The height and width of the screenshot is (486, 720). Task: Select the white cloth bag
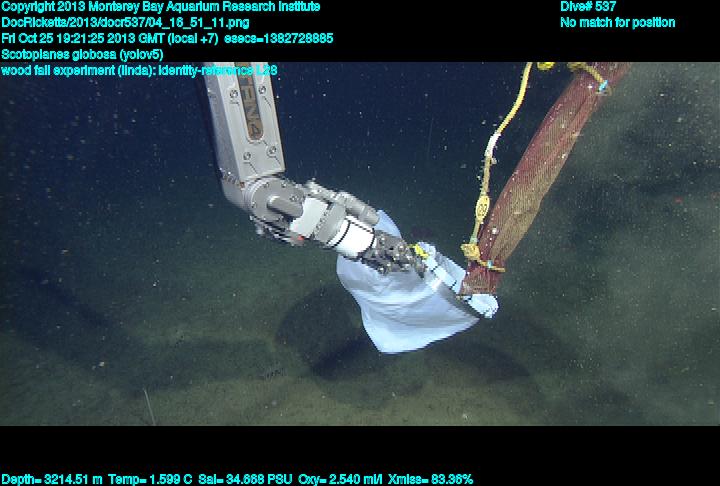410,300
